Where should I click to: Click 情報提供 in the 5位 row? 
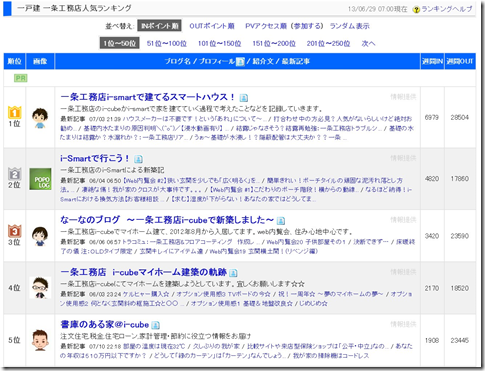tap(403, 324)
